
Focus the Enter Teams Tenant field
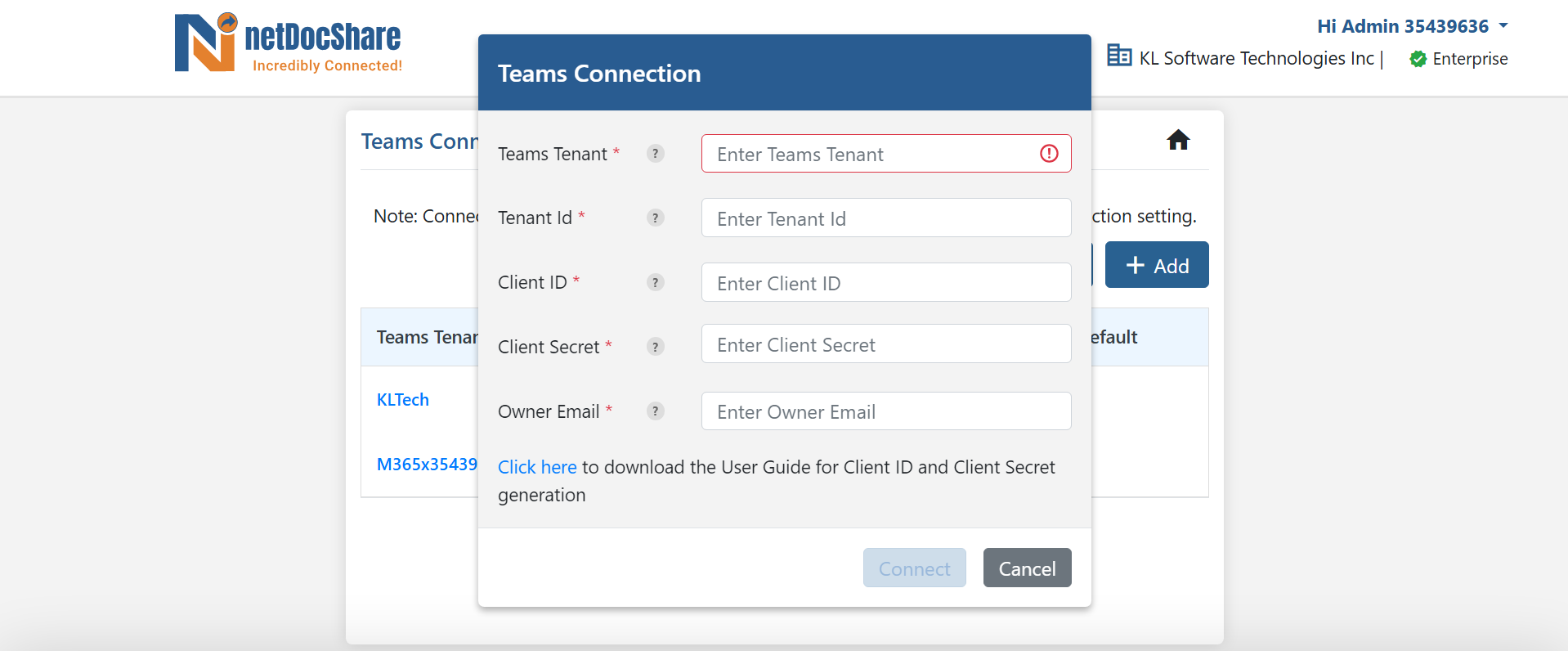886,154
